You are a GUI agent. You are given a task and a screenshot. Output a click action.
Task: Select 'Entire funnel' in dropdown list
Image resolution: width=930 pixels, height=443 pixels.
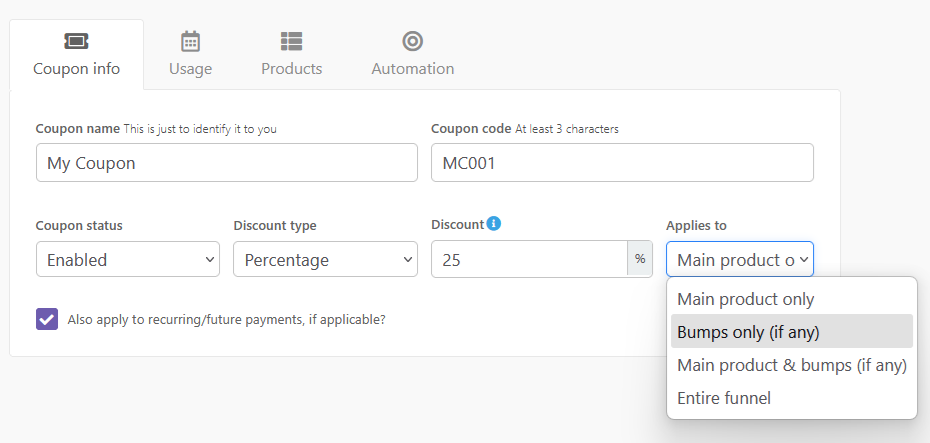724,398
